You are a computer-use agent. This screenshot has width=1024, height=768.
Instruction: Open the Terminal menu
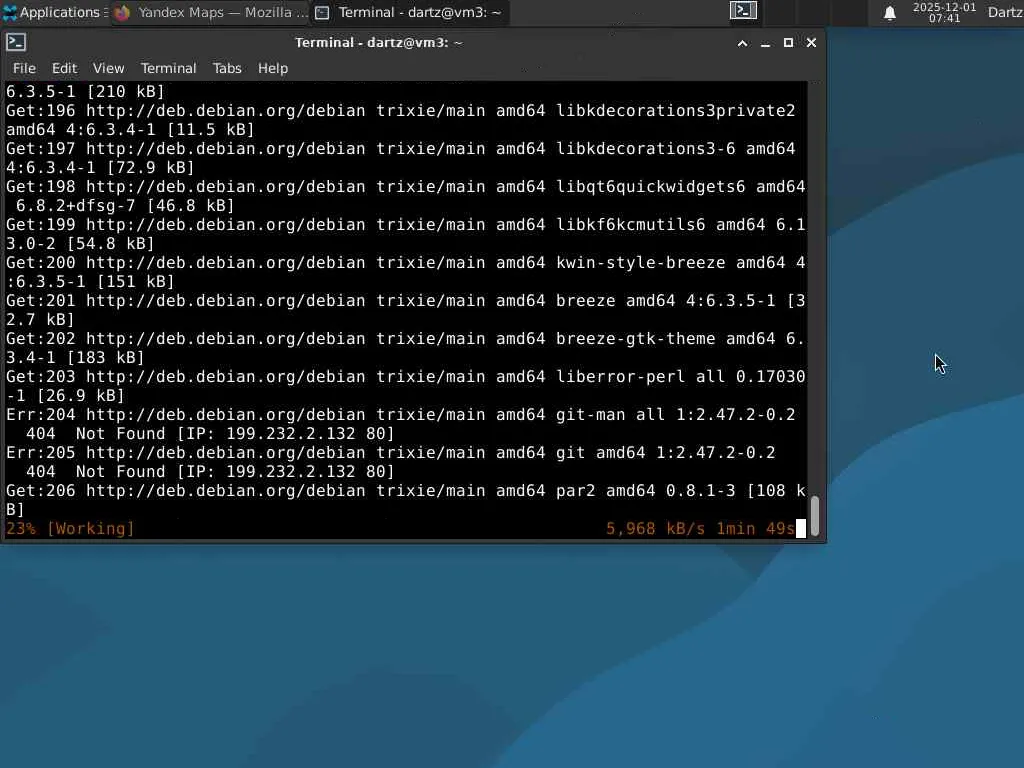(x=168, y=68)
